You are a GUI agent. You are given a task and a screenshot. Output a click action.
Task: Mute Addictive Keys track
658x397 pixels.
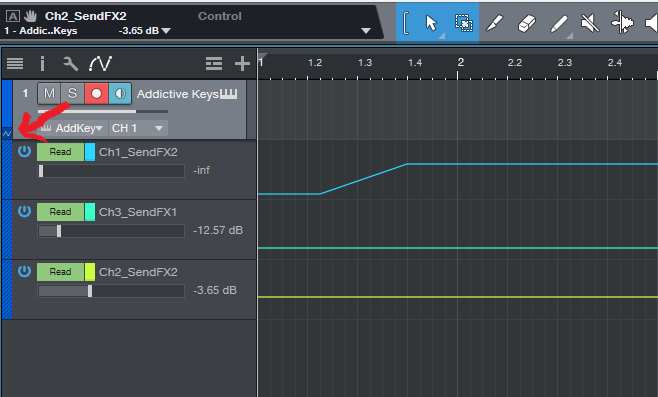pyautogui.click(x=49, y=94)
